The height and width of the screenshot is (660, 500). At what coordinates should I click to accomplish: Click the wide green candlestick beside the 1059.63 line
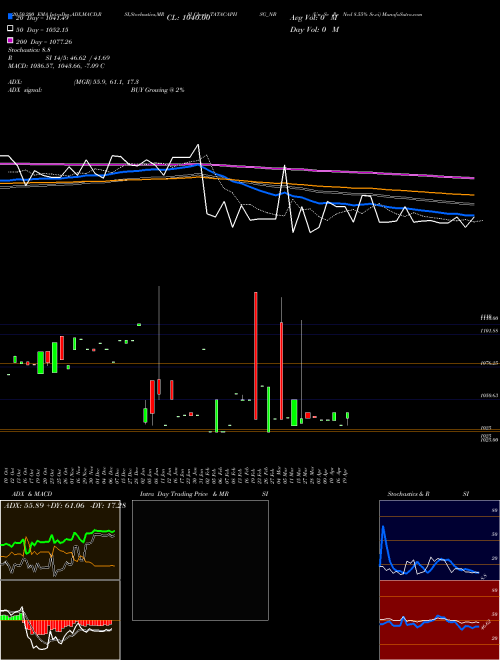[294, 412]
